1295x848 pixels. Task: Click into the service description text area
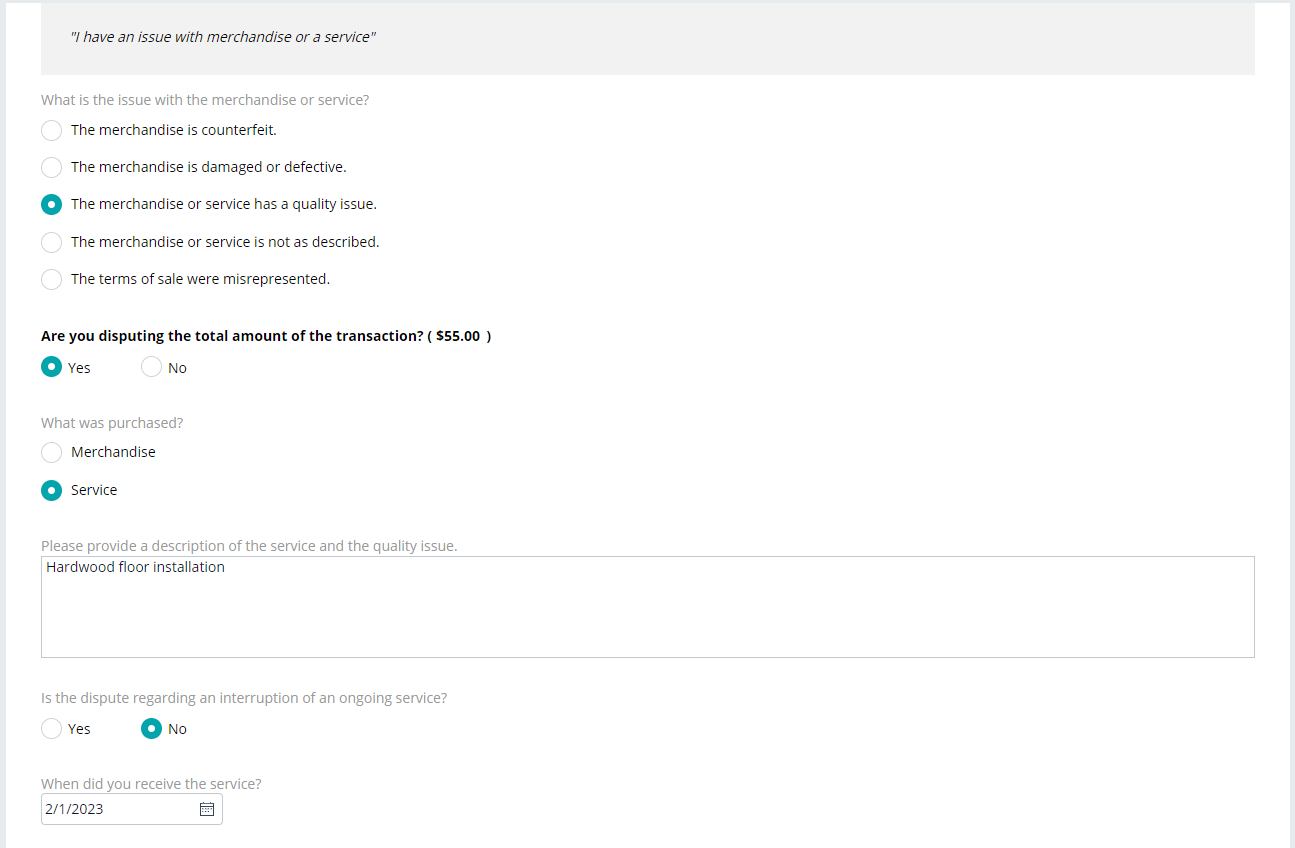click(x=647, y=607)
